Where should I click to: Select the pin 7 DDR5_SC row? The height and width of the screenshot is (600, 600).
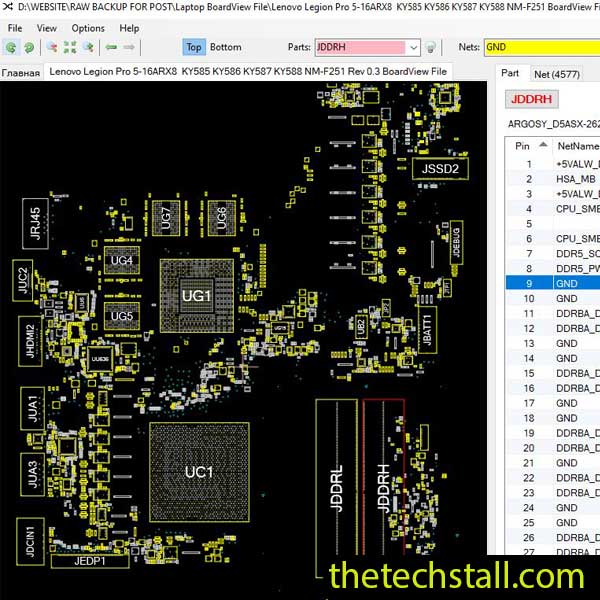(x=553, y=254)
